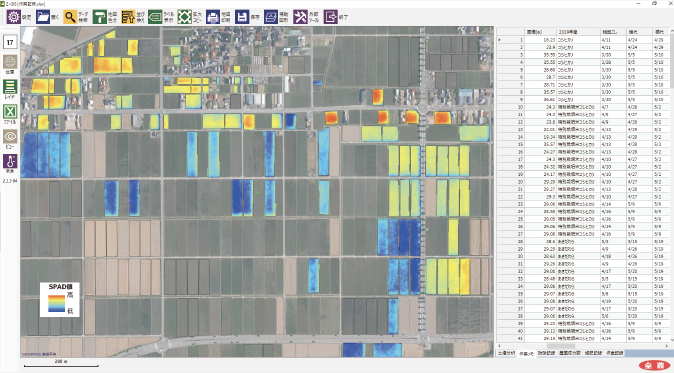Open the weather thermometer icon
Viewport: 674px width, 373px height.
coord(10,162)
